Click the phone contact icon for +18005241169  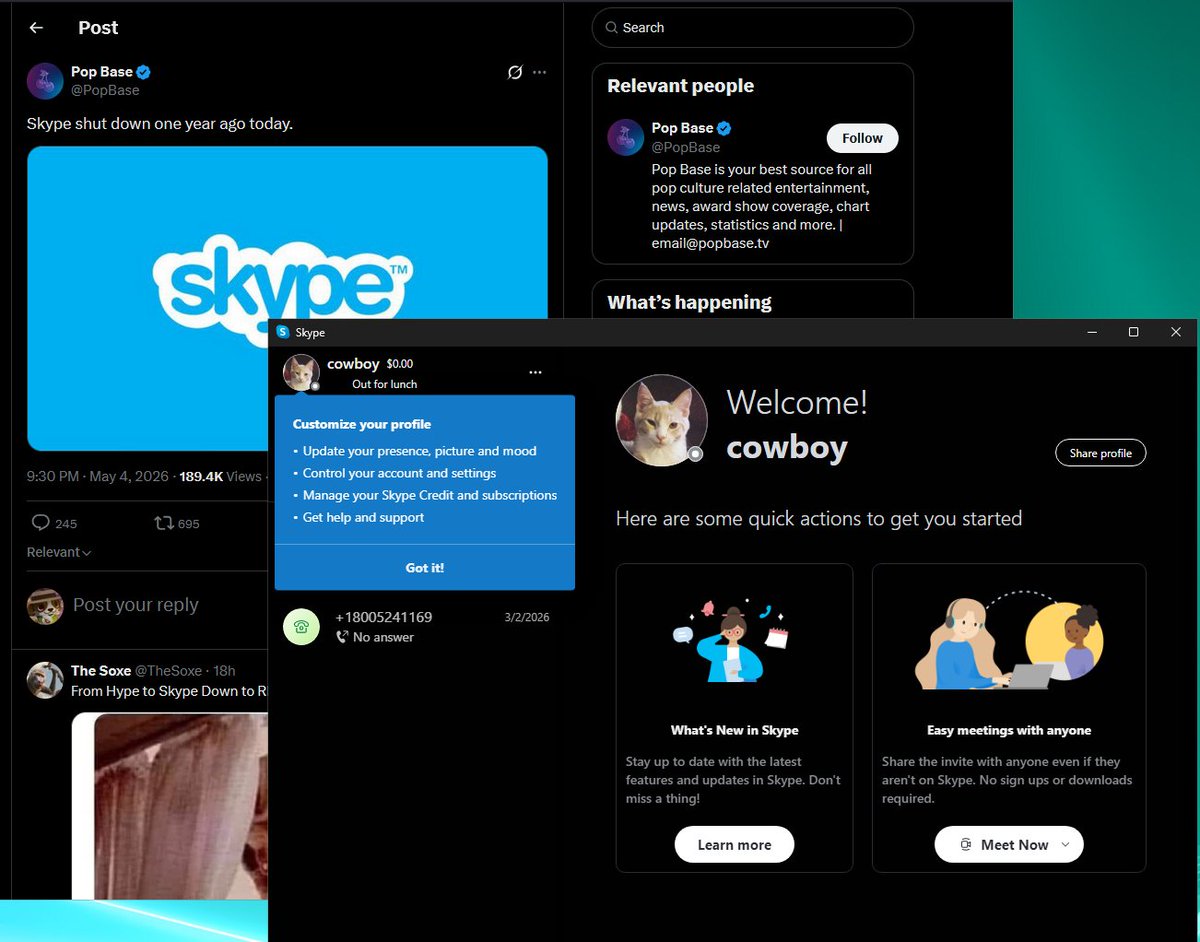(x=301, y=627)
